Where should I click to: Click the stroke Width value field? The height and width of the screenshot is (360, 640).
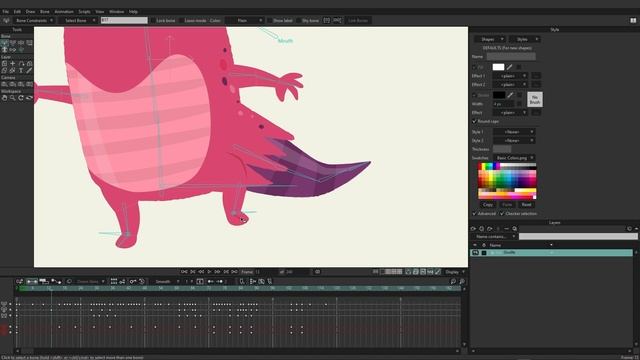click(x=503, y=104)
